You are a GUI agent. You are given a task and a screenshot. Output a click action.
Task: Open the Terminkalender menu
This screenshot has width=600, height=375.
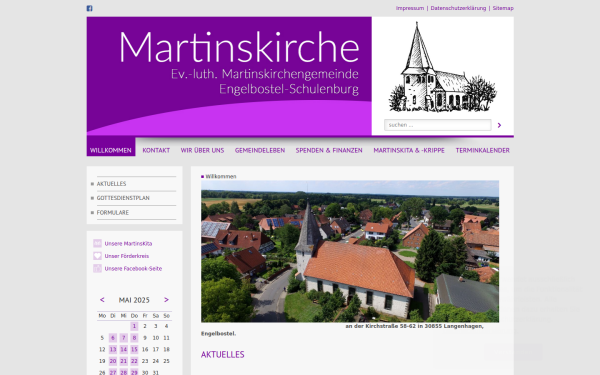click(483, 150)
